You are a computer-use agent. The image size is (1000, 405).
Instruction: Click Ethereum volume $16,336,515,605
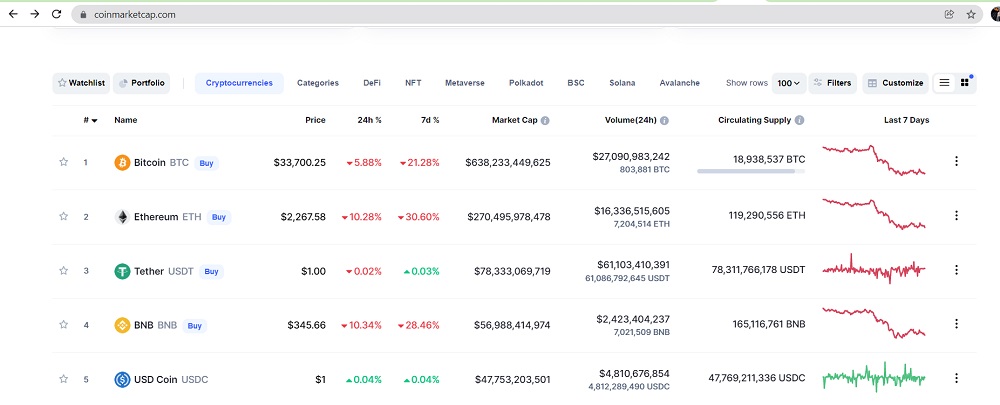click(631, 210)
